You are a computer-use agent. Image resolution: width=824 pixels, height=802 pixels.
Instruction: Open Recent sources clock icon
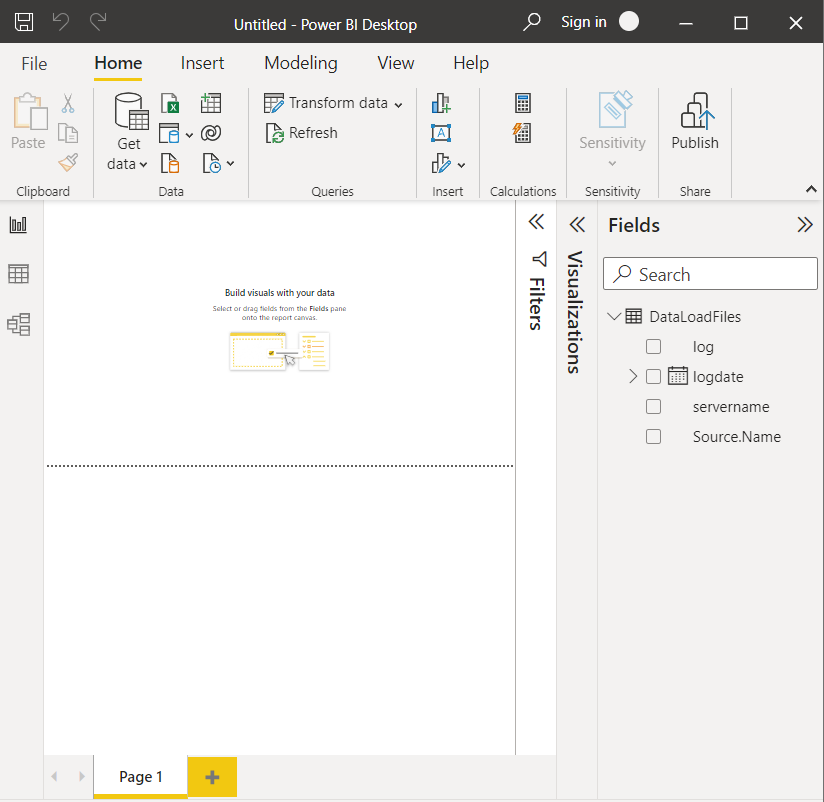212,163
